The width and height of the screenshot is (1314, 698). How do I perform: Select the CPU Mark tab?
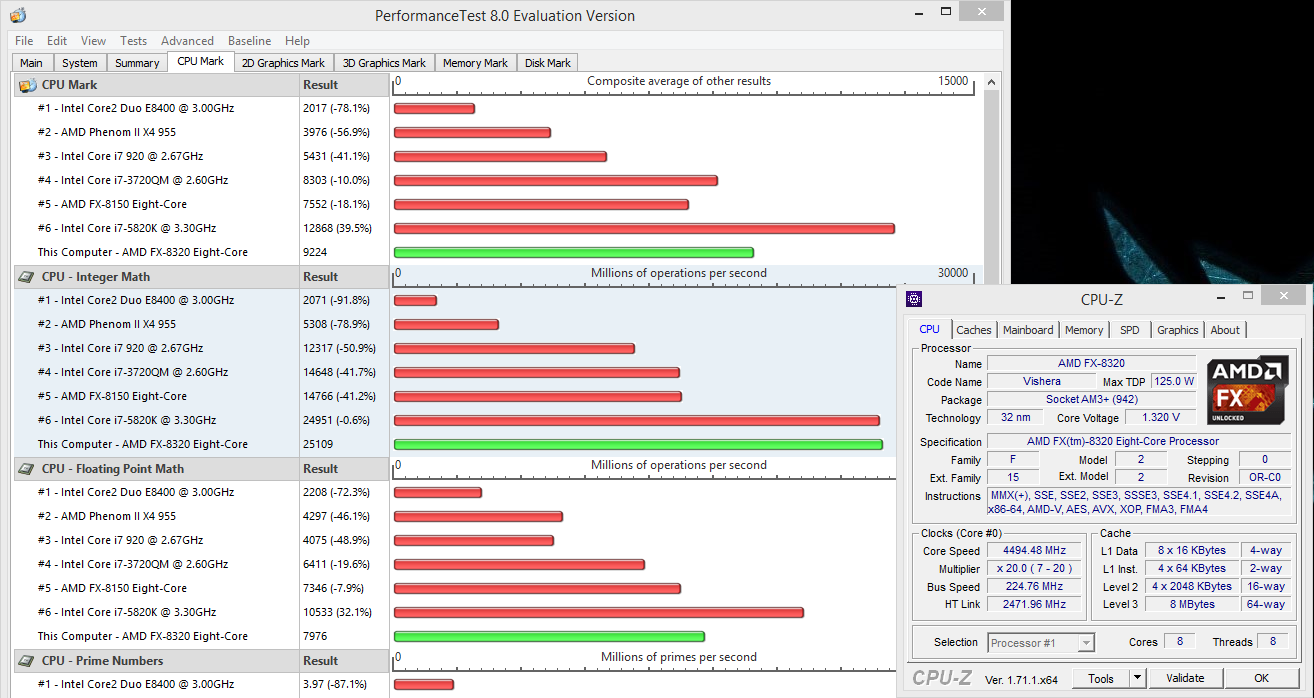tap(201, 61)
